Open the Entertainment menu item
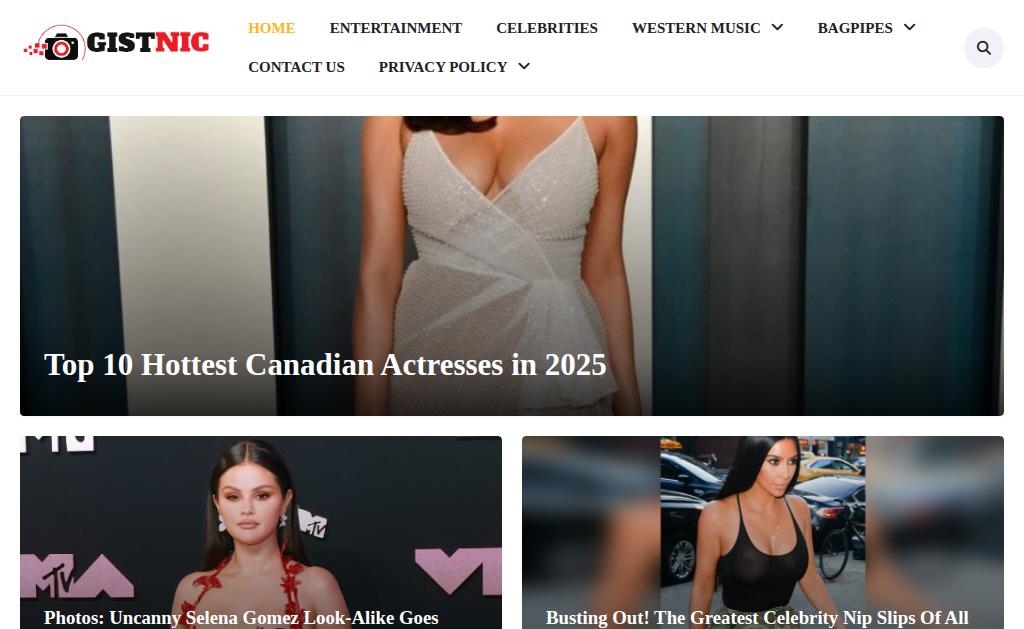 (396, 28)
